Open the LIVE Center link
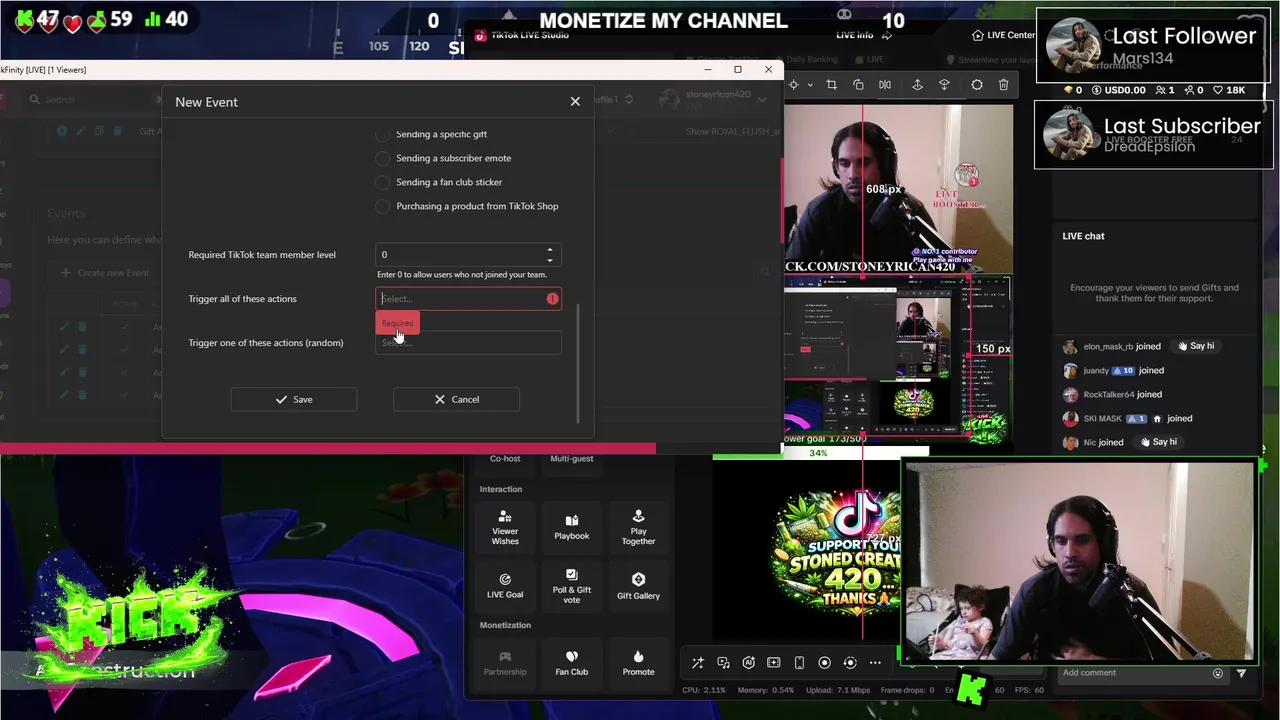This screenshot has height=720, width=1280. (x=1003, y=35)
